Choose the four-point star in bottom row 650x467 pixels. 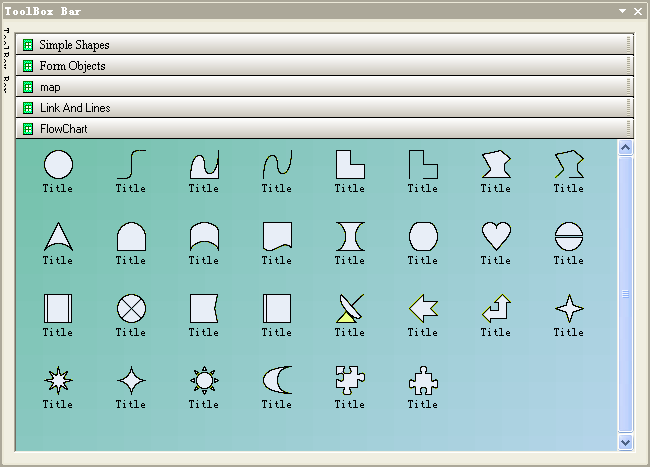pos(131,380)
